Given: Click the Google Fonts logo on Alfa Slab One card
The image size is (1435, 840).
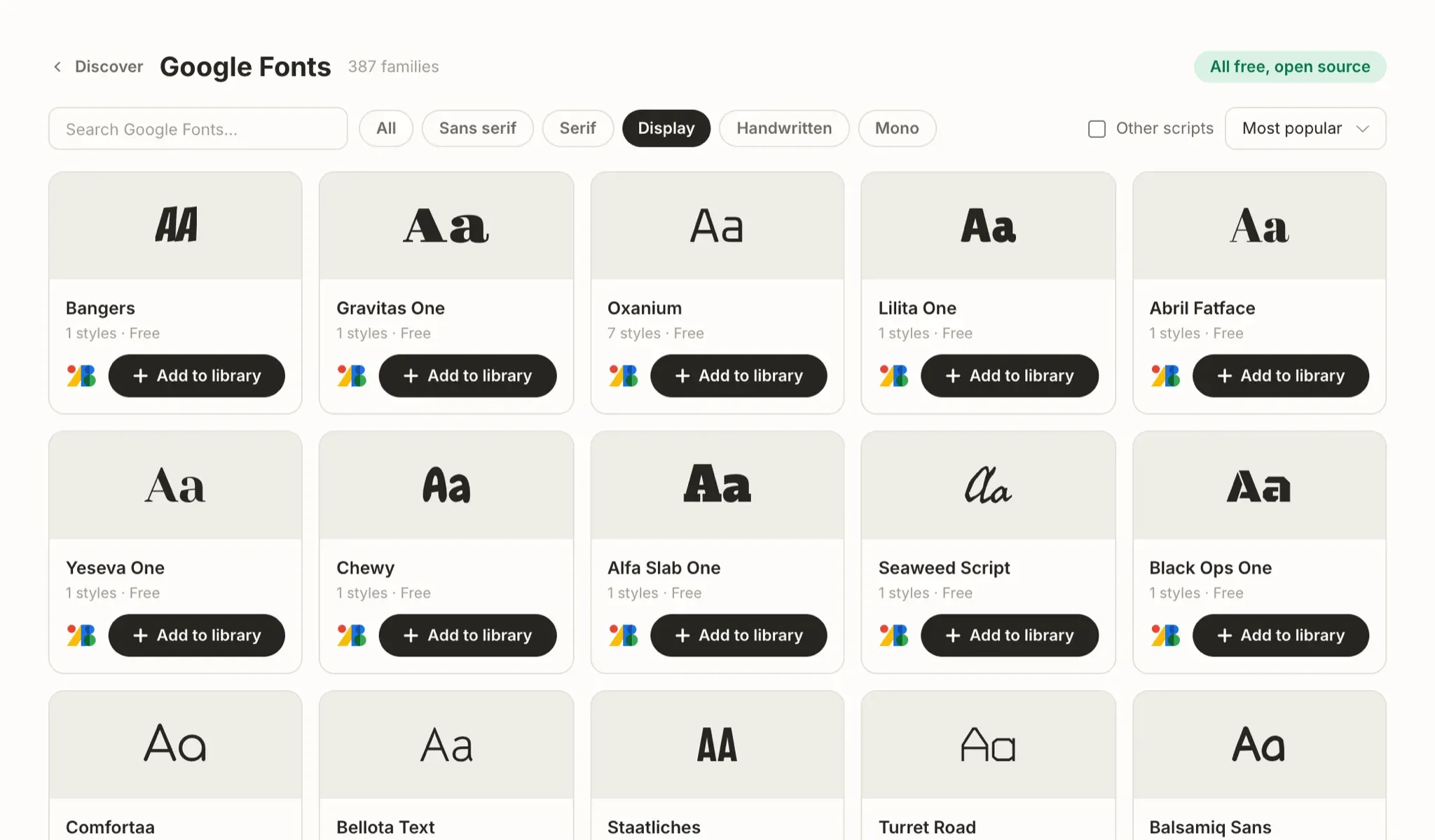Looking at the screenshot, I should click(623, 635).
